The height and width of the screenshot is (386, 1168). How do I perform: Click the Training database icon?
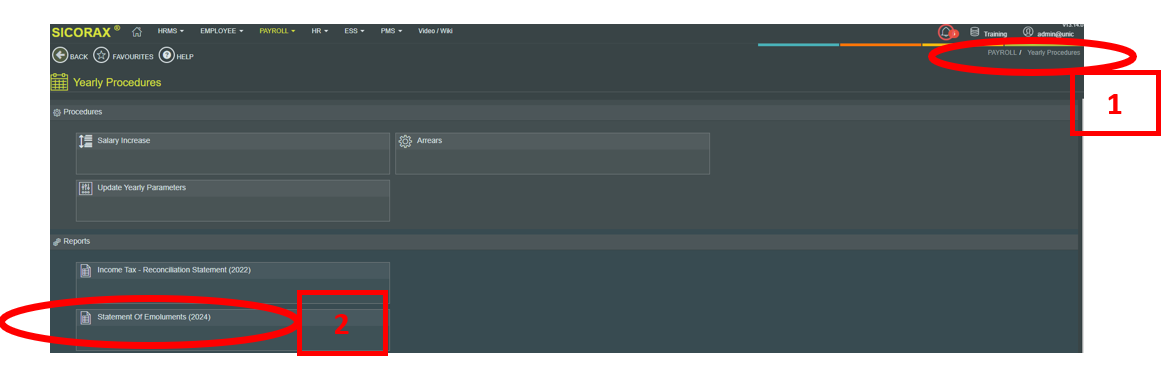[x=974, y=32]
